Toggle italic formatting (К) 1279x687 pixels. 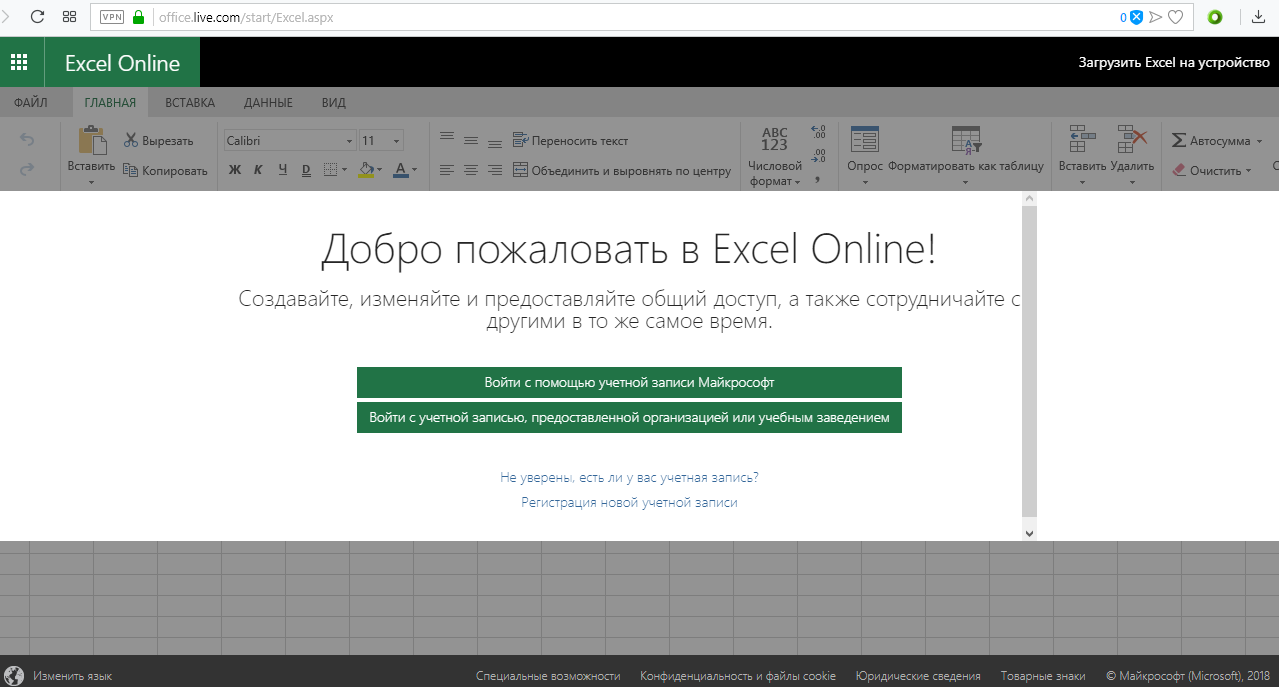click(x=258, y=170)
